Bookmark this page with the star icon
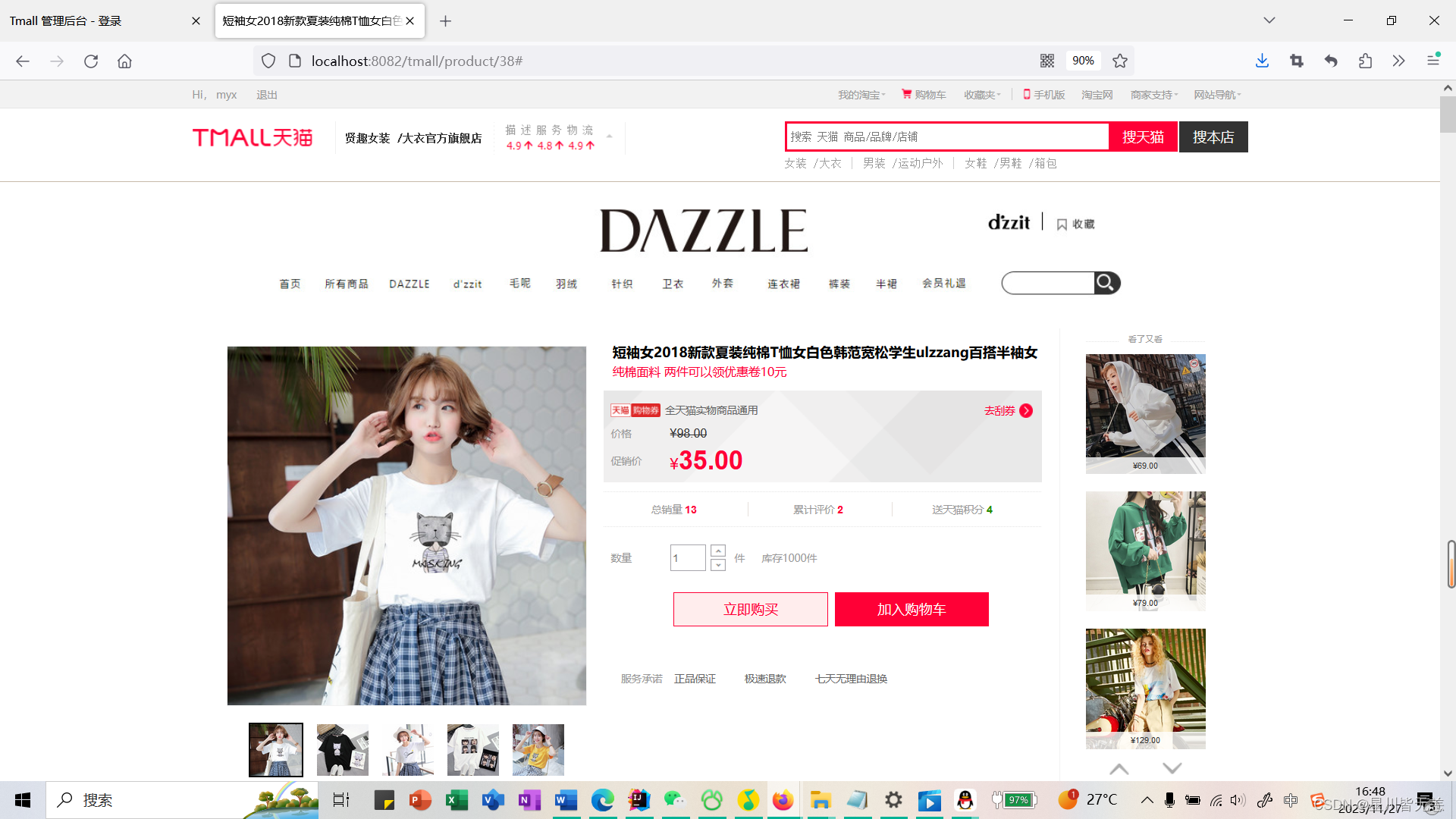The image size is (1456, 819). pyautogui.click(x=1120, y=61)
